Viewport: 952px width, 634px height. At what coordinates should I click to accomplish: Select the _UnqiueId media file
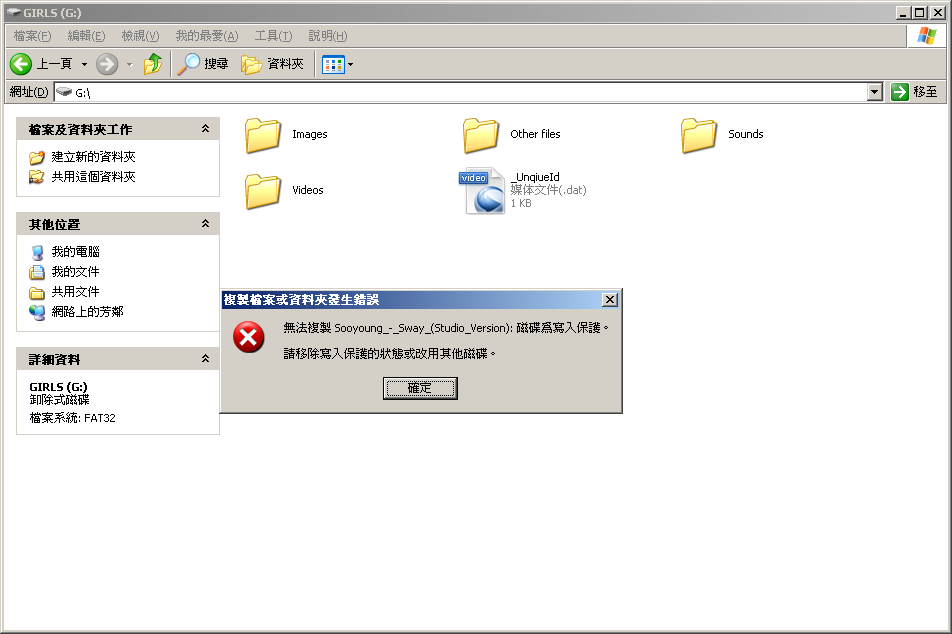484,191
